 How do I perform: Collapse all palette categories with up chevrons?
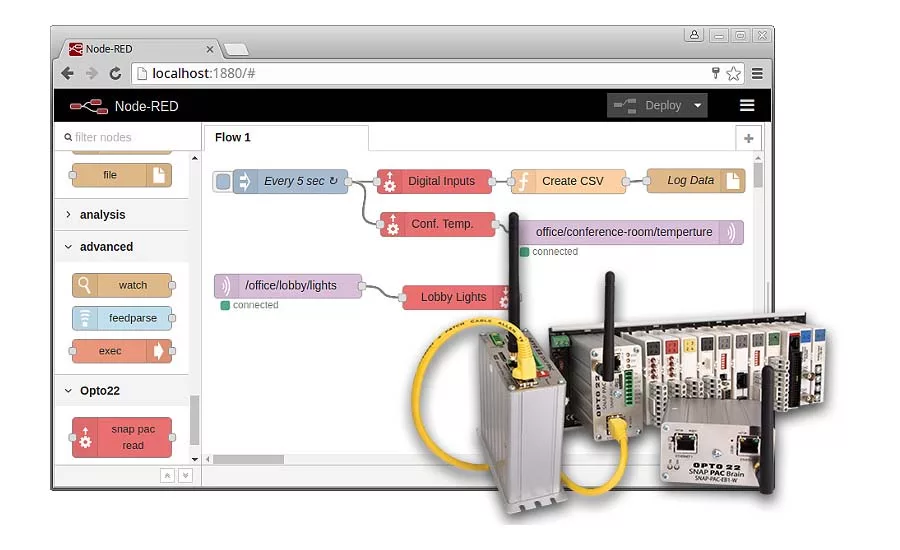click(x=167, y=475)
